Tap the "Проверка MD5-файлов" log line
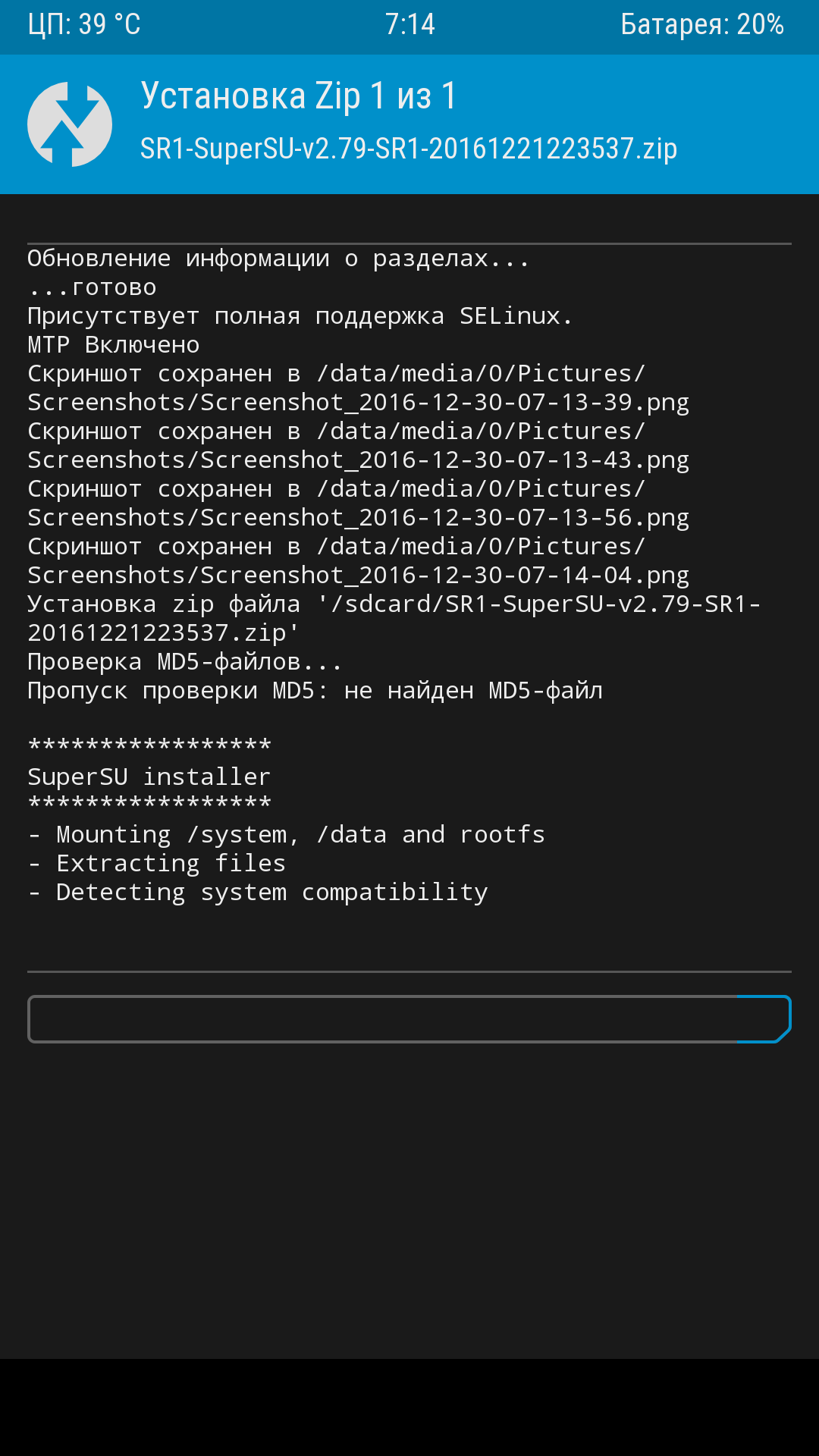Image resolution: width=819 pixels, height=1456 pixels. click(x=184, y=662)
